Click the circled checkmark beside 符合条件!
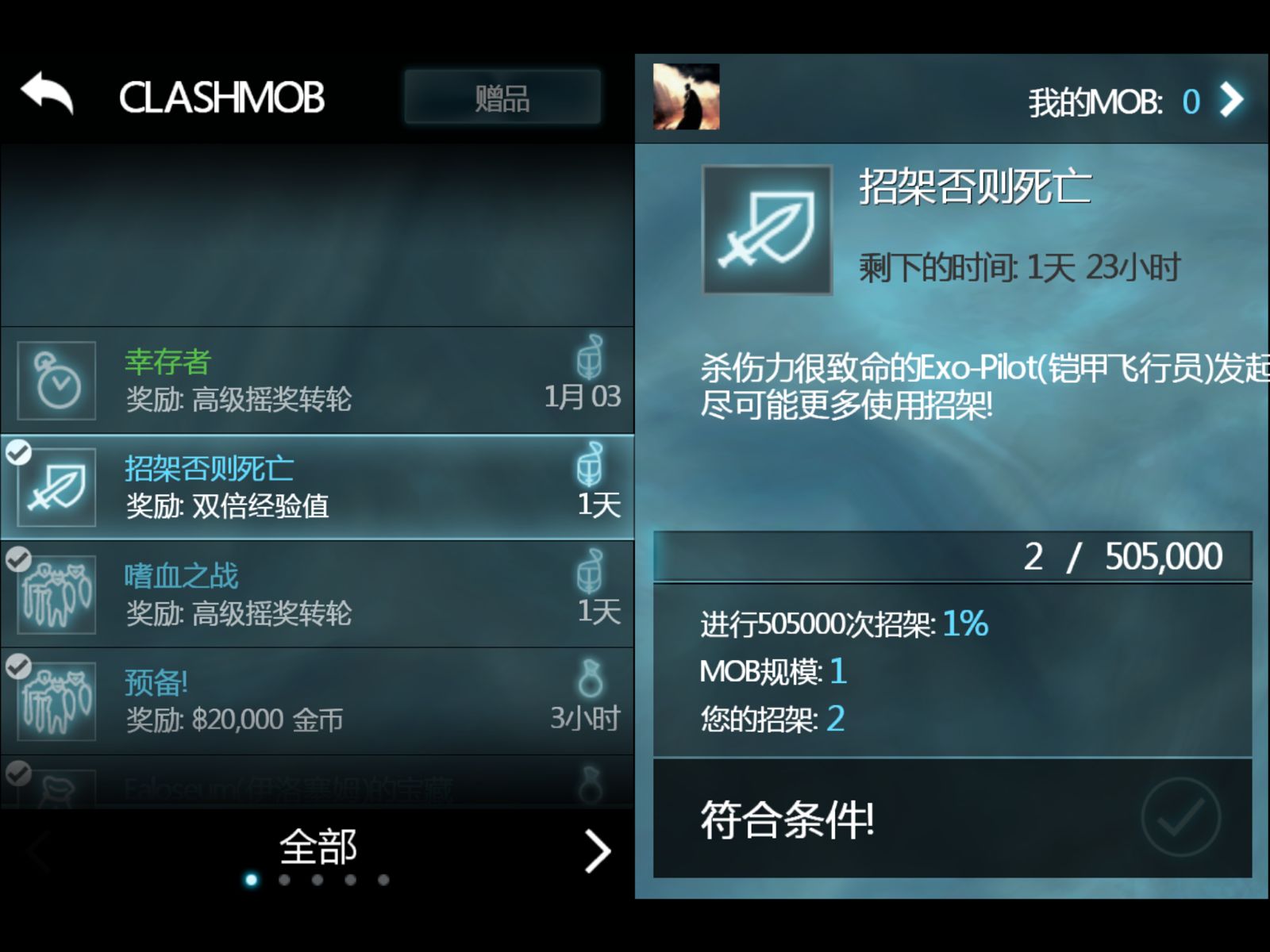The image size is (1270, 952). 1180,817
